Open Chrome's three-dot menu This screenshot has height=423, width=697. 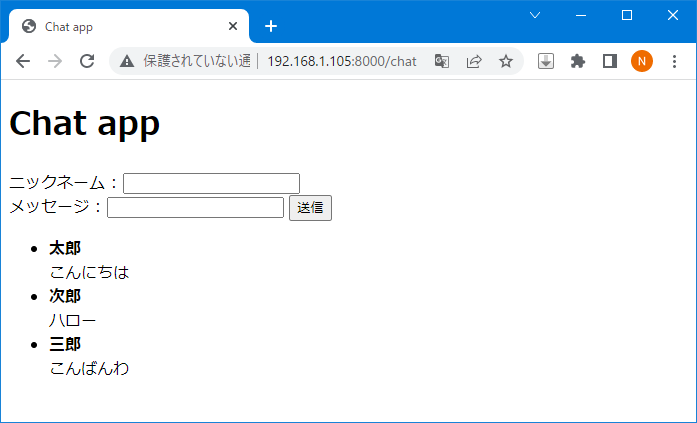tap(674, 61)
